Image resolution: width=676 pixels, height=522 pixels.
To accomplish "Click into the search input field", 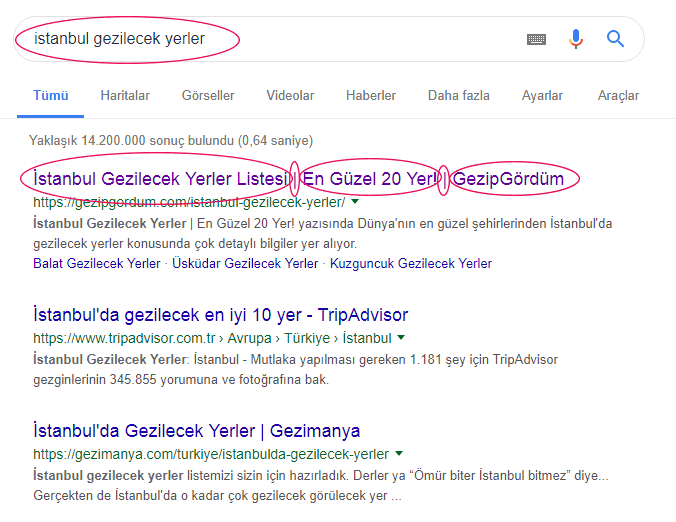I will click(267, 39).
